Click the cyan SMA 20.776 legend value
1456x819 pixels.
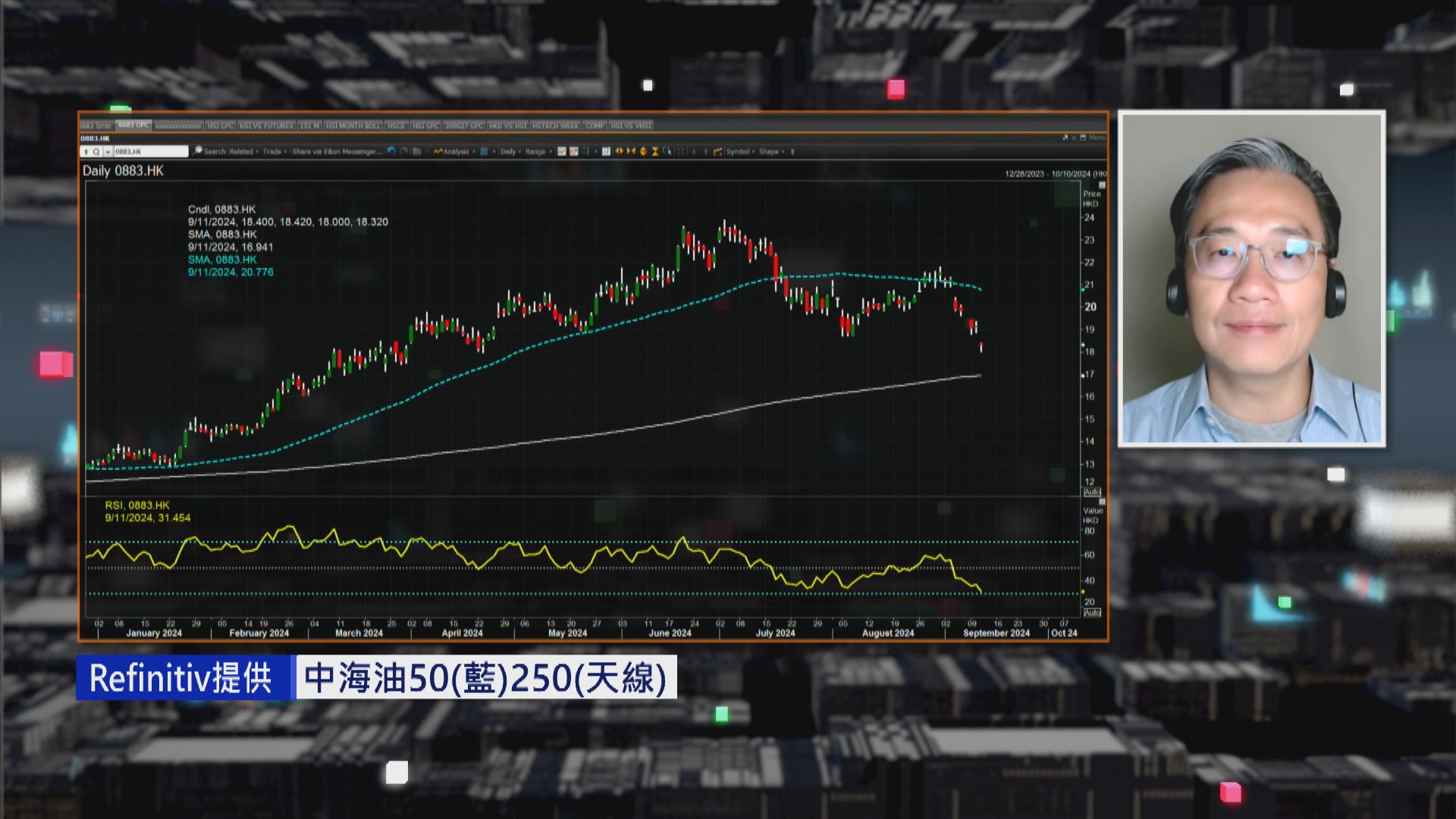(231, 272)
